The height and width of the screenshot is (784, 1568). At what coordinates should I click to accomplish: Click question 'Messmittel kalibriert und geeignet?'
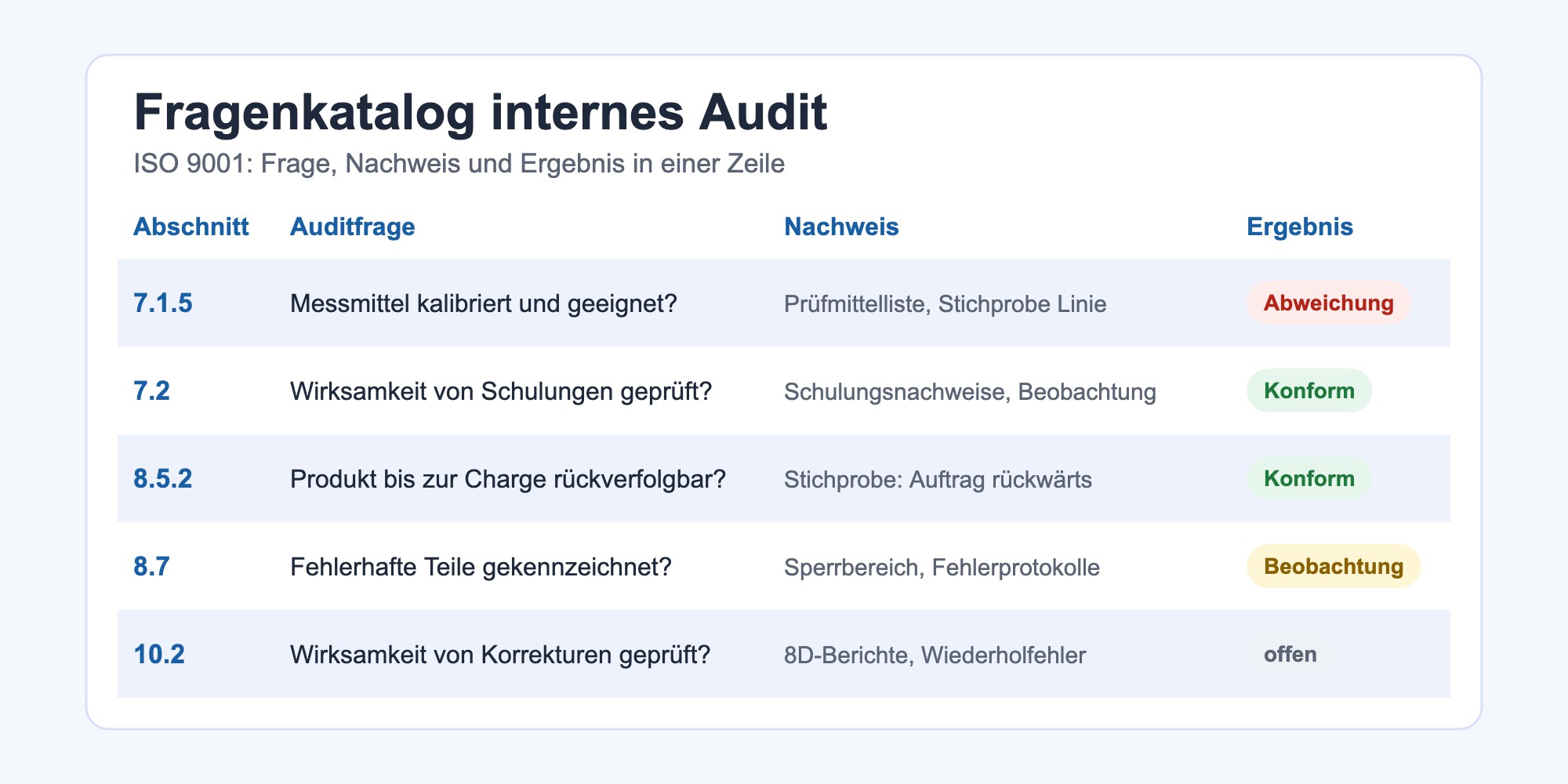483,303
